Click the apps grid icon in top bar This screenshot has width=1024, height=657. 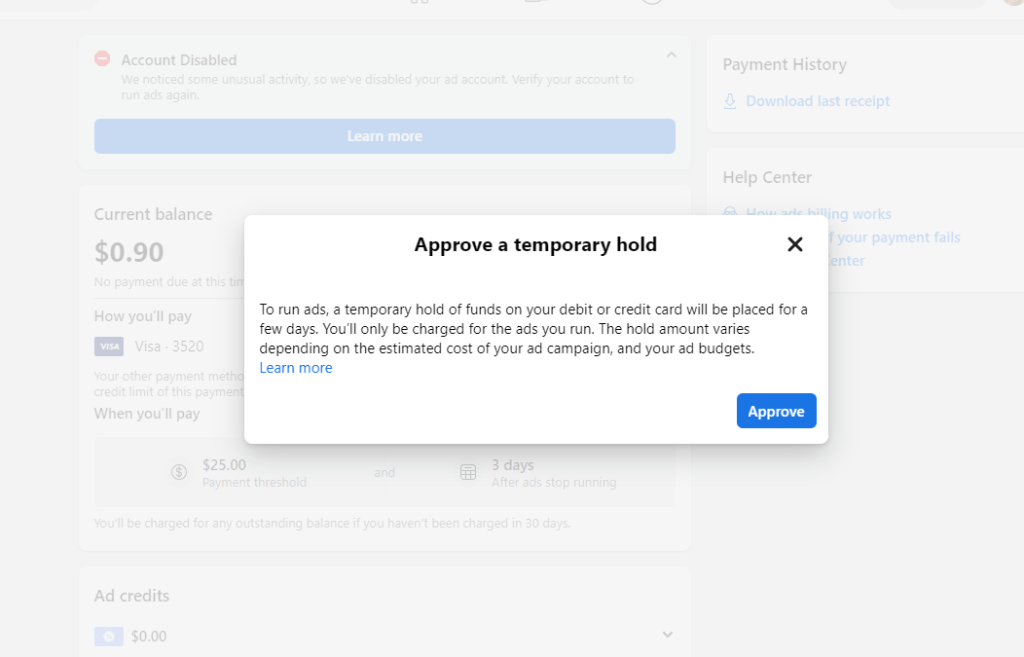(x=420, y=3)
